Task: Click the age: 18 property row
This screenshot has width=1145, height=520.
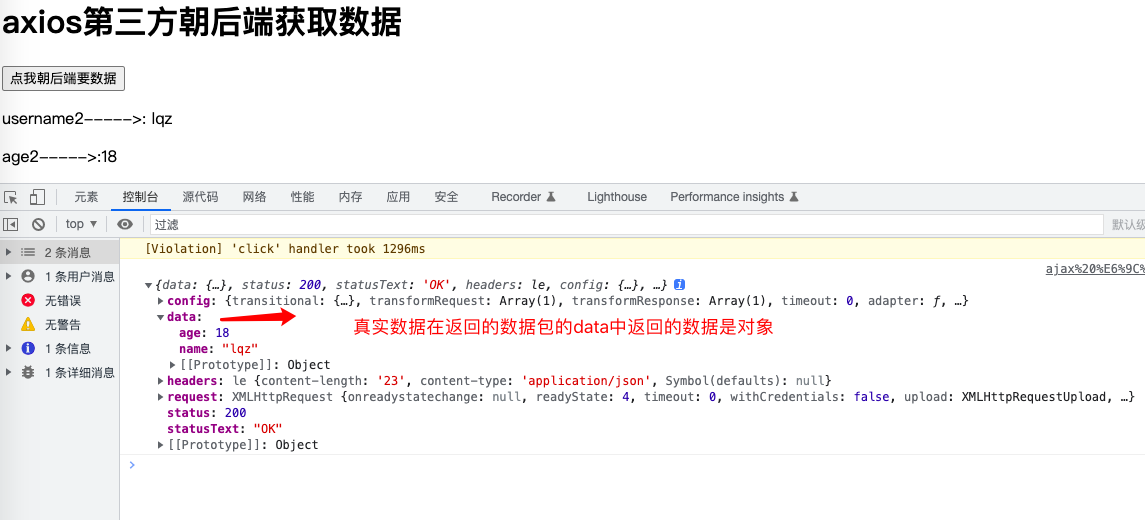Action: pos(204,333)
